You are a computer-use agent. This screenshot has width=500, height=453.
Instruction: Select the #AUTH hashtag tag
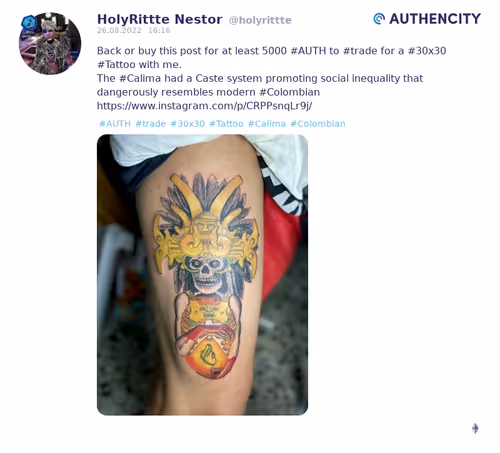coord(115,124)
